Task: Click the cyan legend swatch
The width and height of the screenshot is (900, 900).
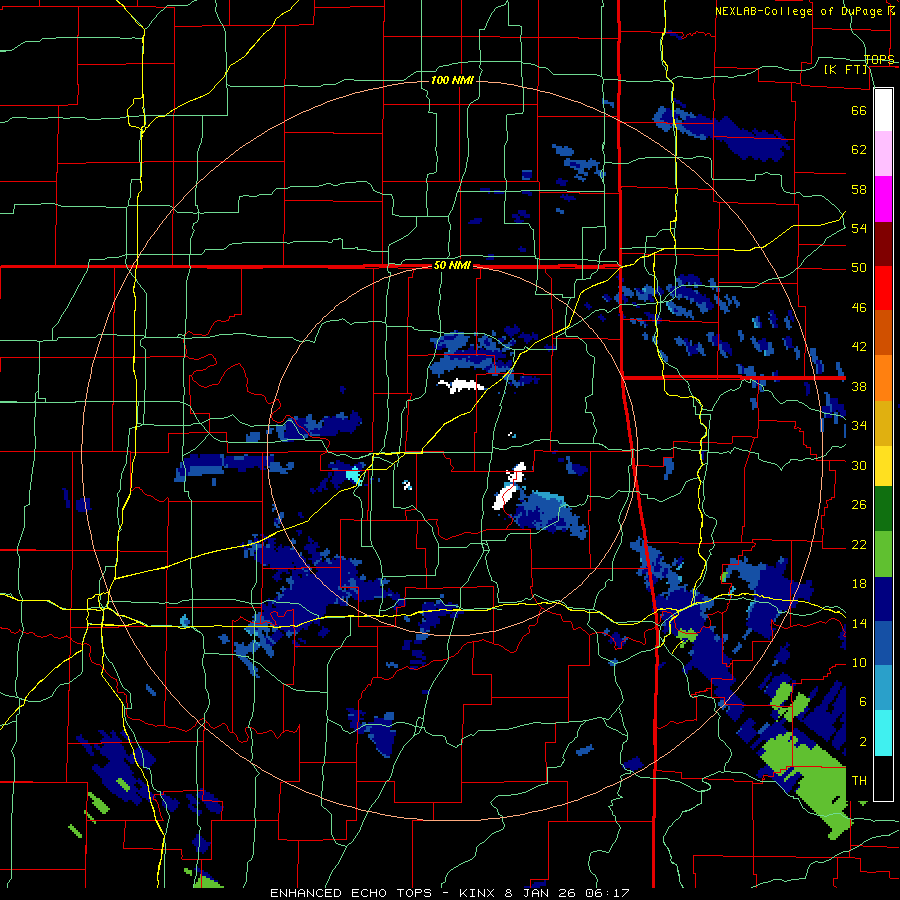Action: coord(883,733)
